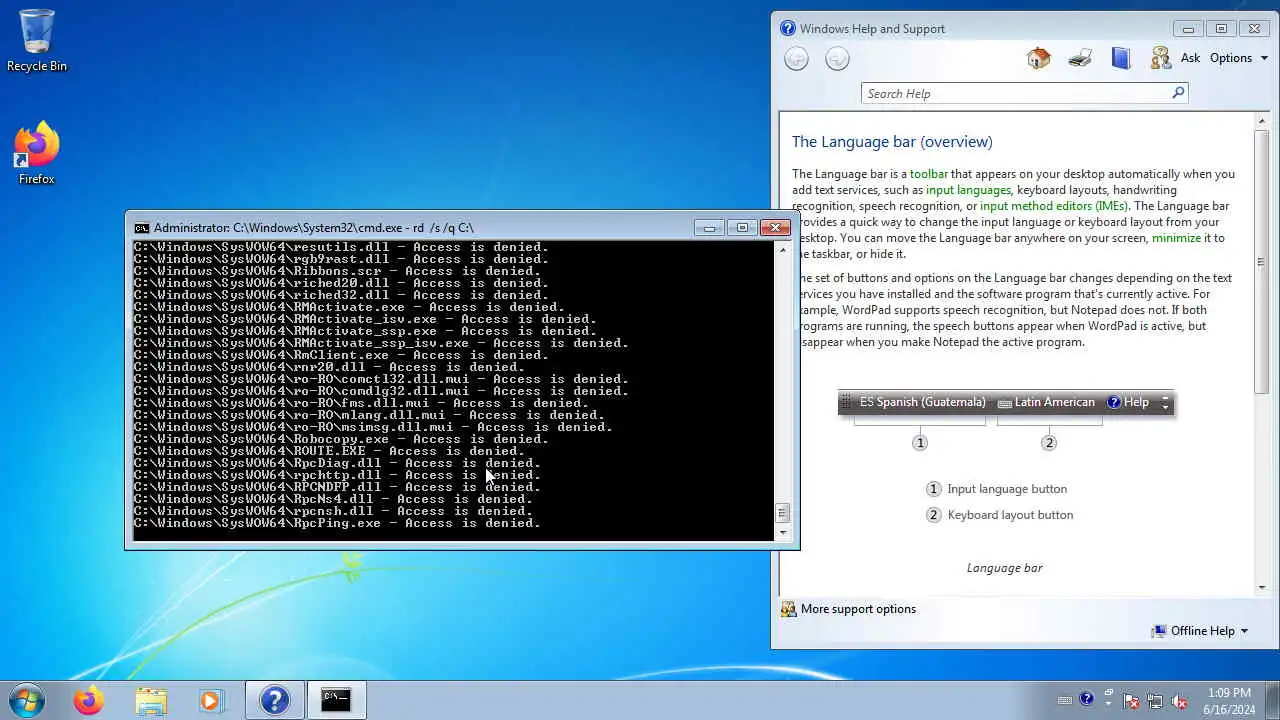Open the Browse Help book icon

(x=1121, y=58)
